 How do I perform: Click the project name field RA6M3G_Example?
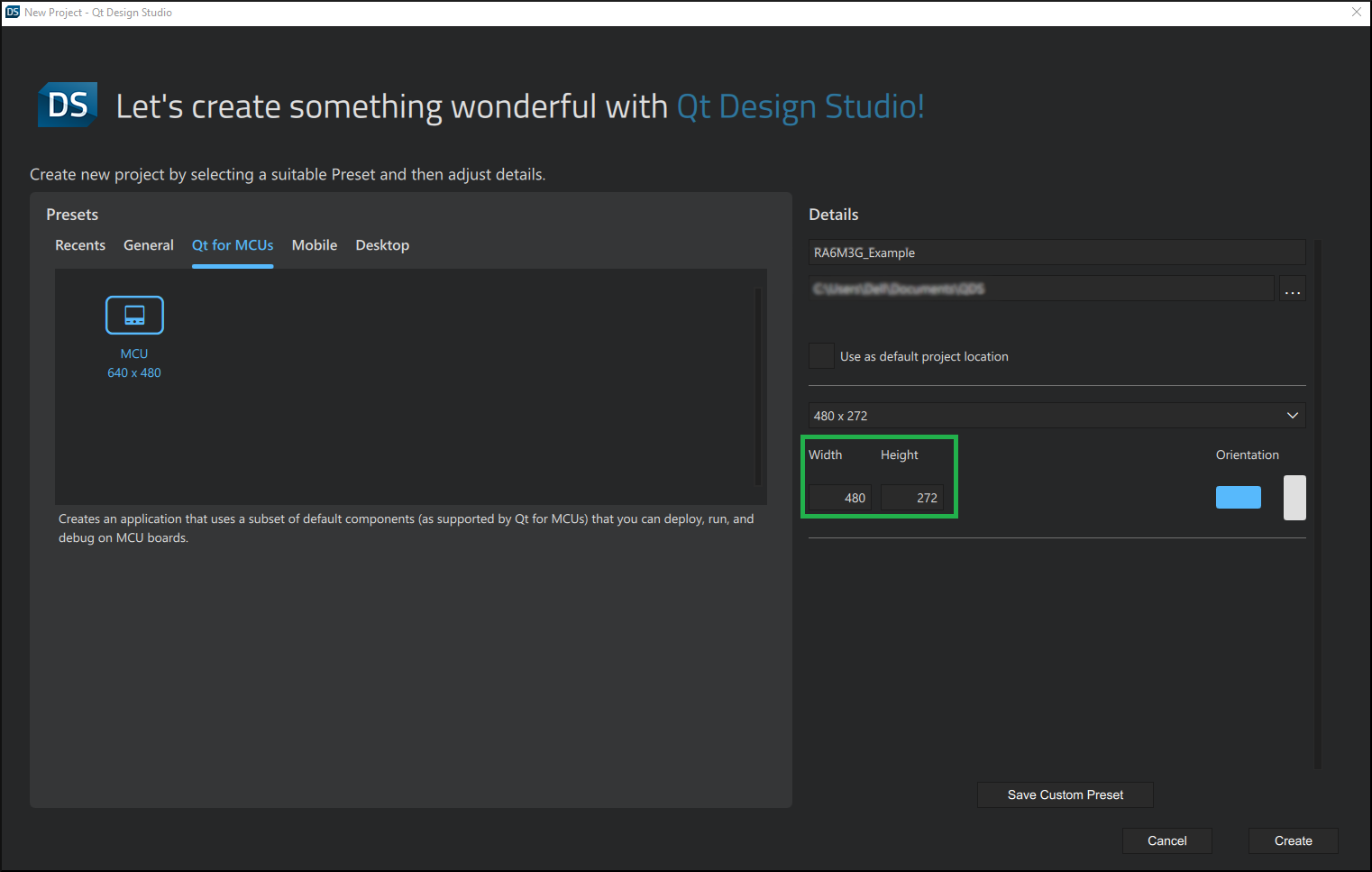[x=1056, y=252]
